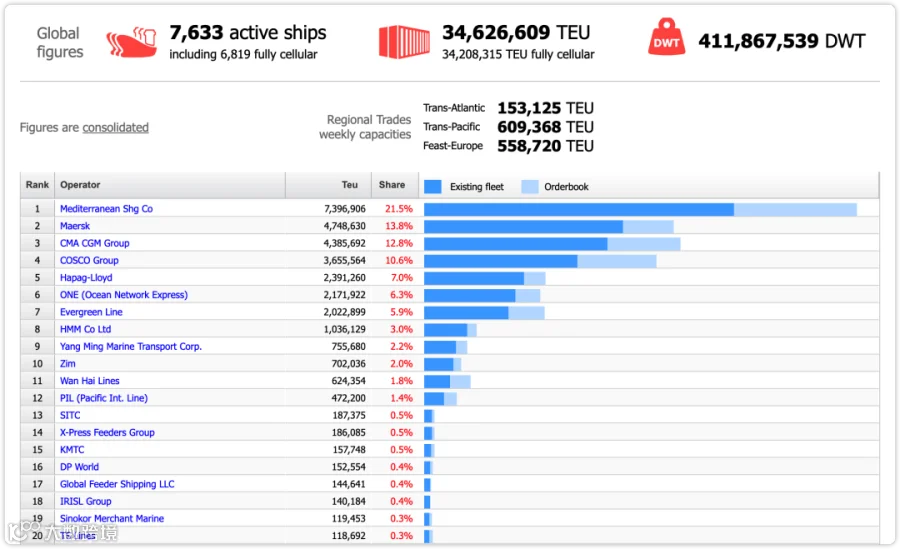Open the Maersk operator link
Image resolution: width=900 pixels, height=549 pixels.
coord(75,226)
